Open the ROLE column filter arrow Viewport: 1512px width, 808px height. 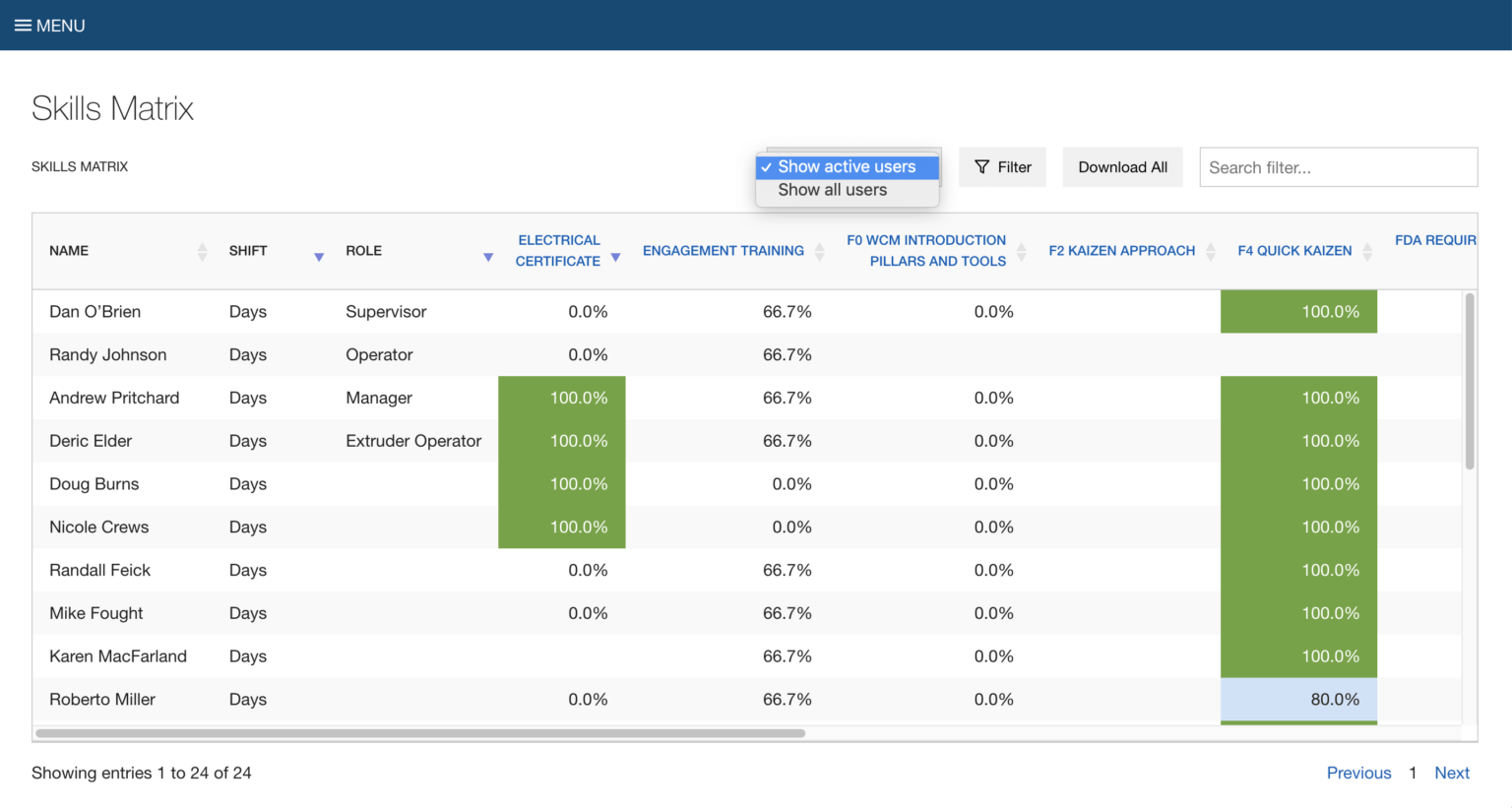(488, 257)
